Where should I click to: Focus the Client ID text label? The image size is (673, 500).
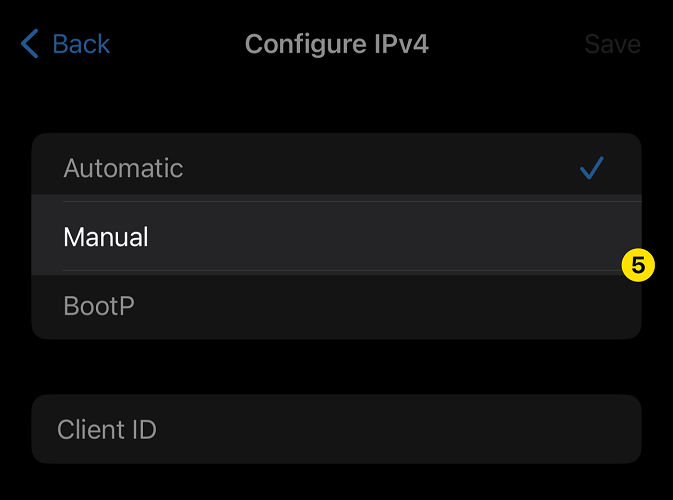pos(107,430)
